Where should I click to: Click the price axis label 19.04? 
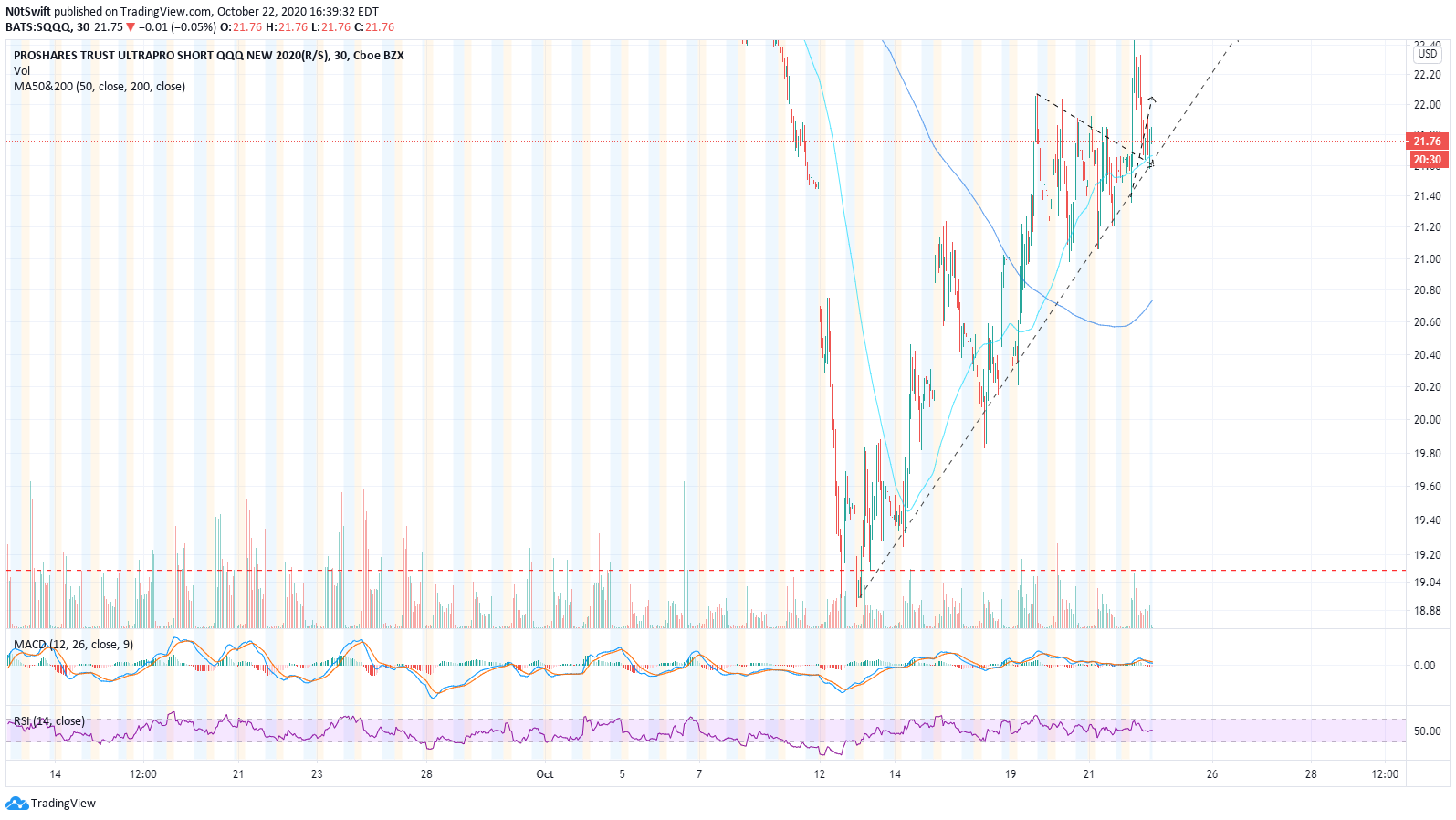pyautogui.click(x=1427, y=583)
